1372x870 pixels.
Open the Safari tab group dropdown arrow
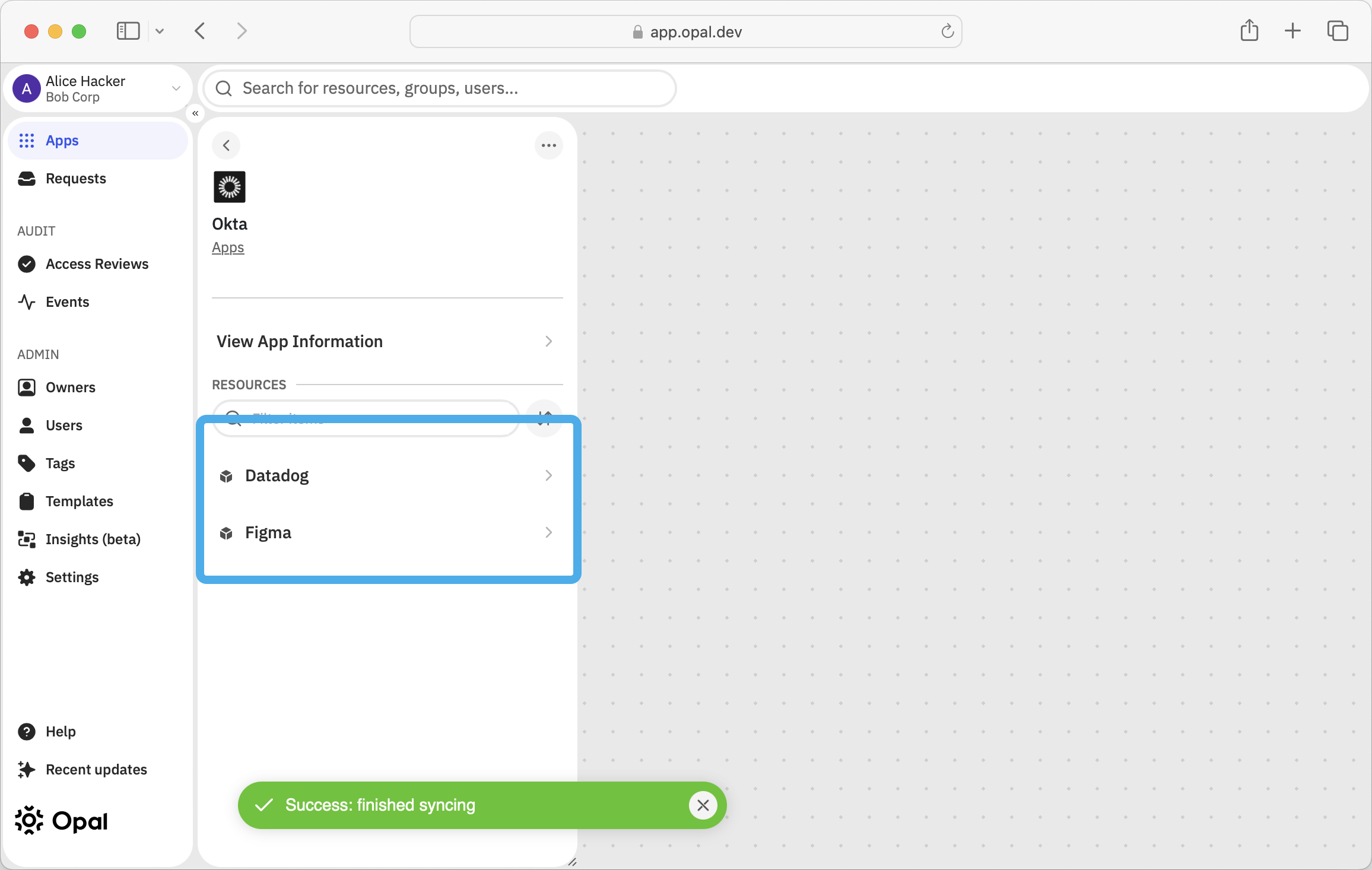pos(160,31)
